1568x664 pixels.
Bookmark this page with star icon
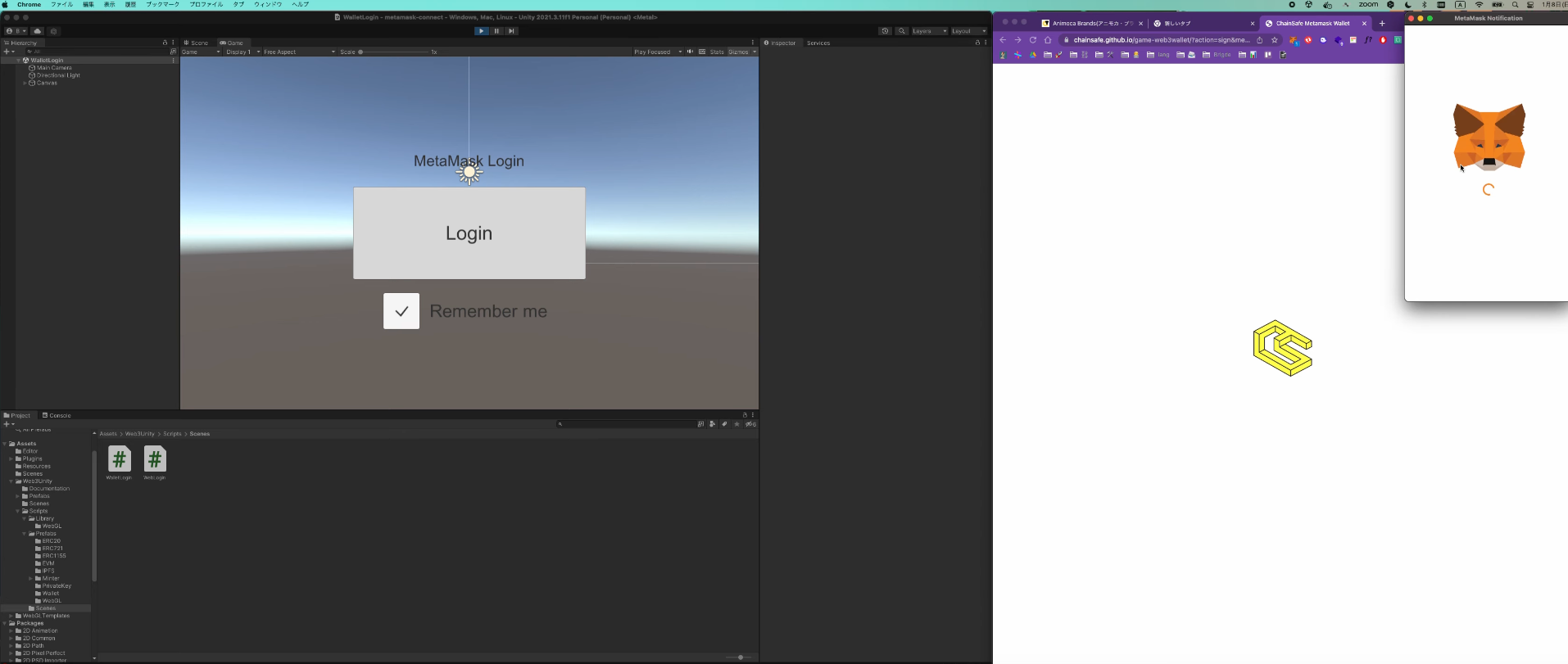point(1275,40)
